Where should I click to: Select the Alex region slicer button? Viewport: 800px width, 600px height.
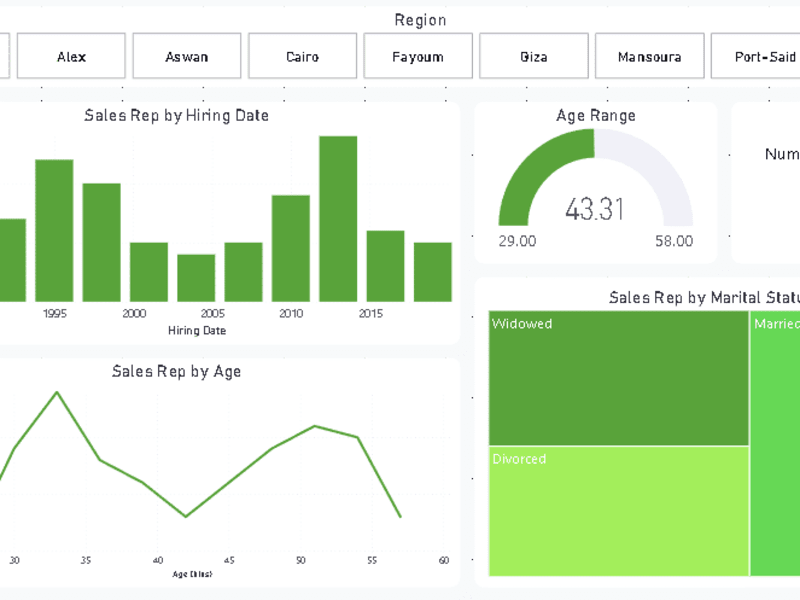(71, 56)
